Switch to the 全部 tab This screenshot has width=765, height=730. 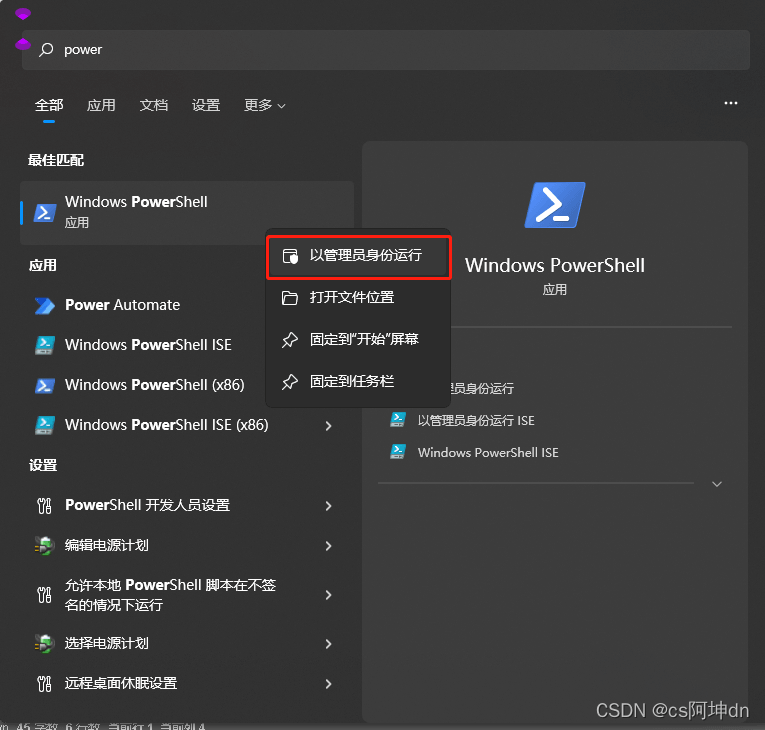[x=49, y=105]
